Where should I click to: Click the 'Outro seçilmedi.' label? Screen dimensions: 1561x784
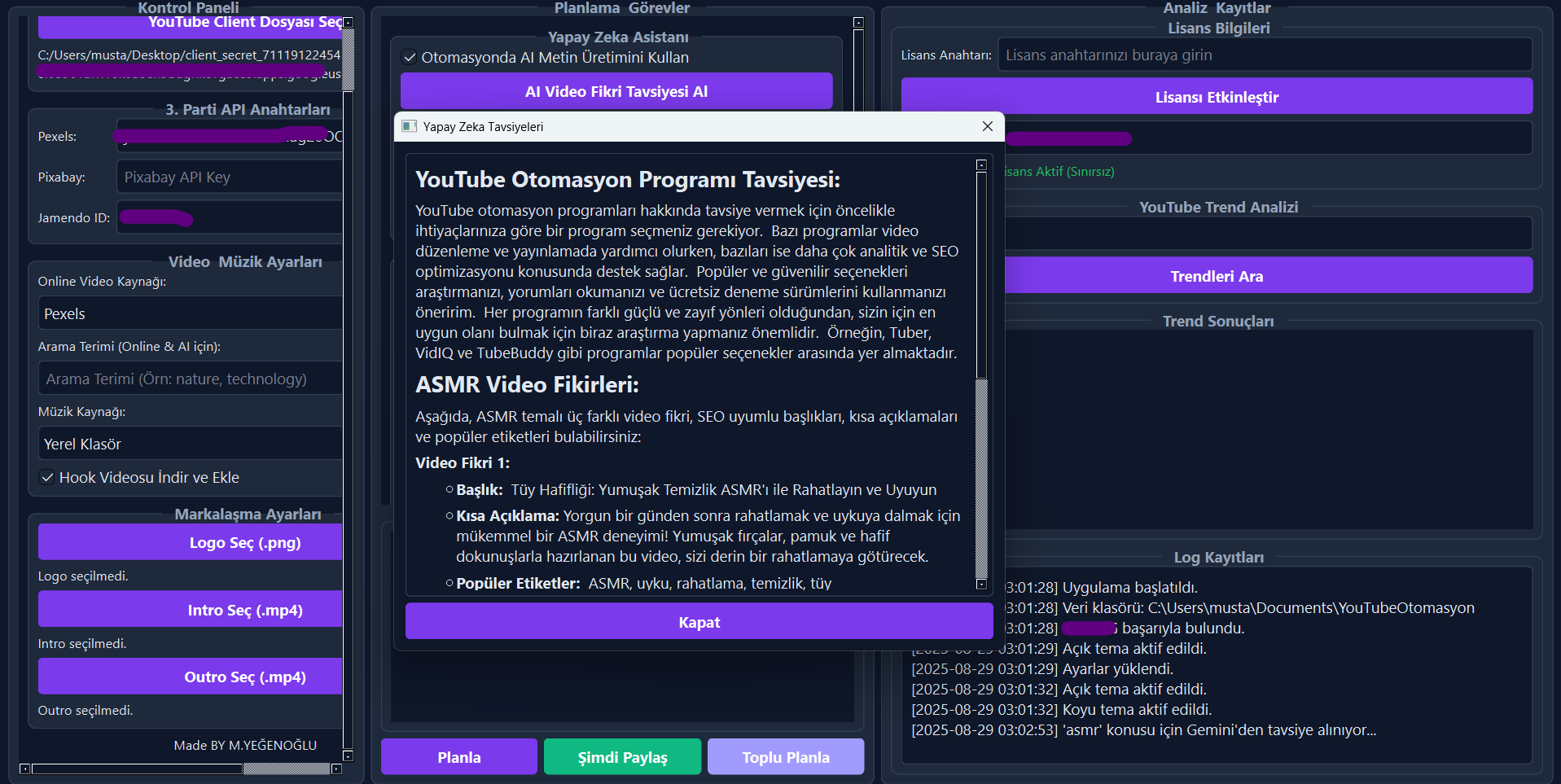[x=86, y=711]
